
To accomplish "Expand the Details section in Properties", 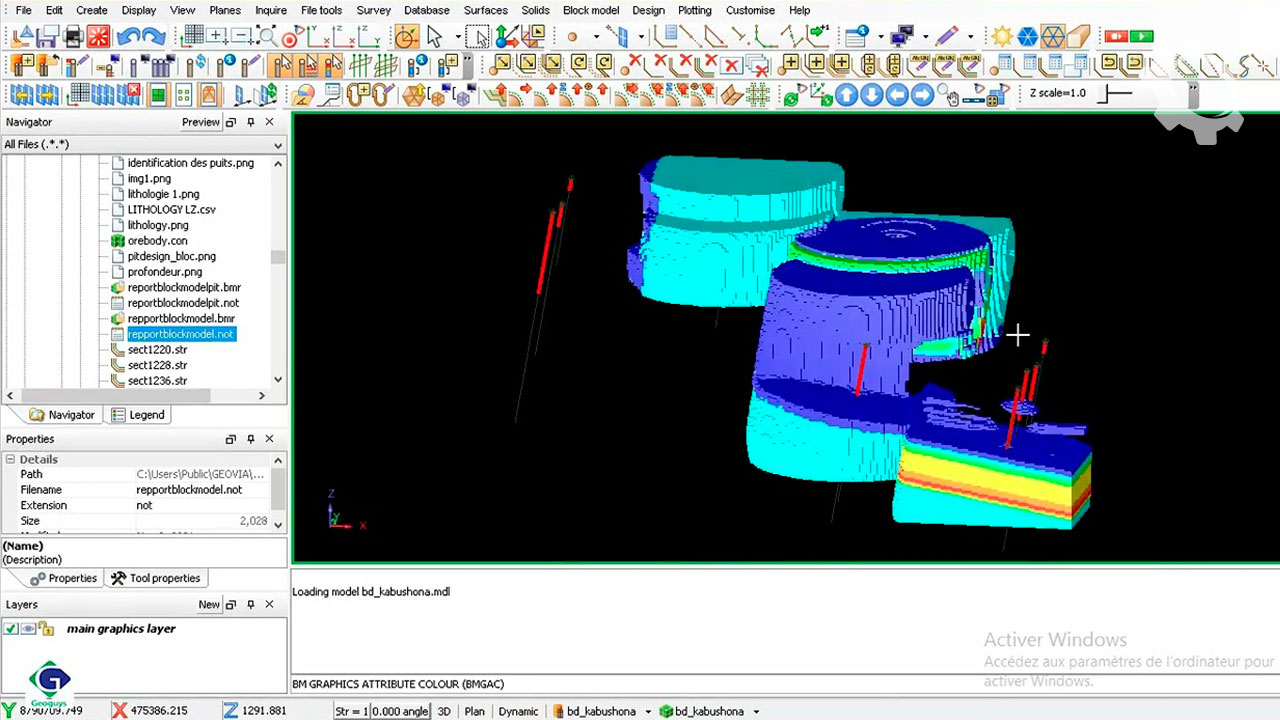I will [x=10, y=459].
